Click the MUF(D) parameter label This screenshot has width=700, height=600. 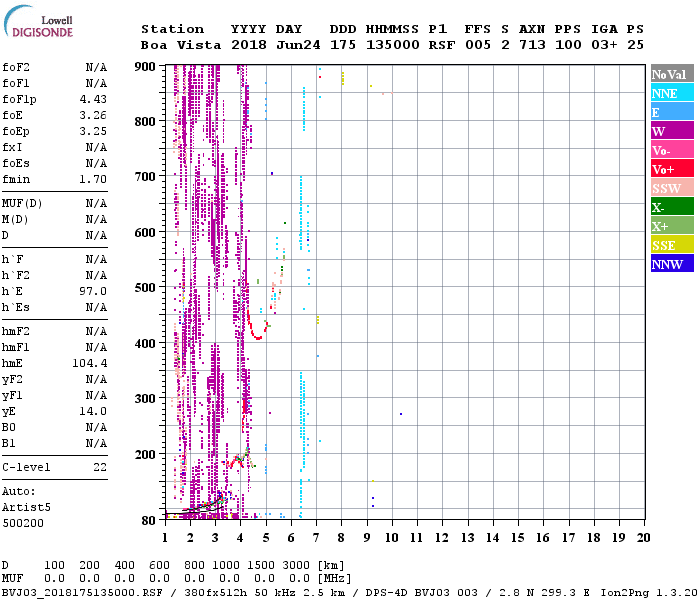click(x=22, y=204)
